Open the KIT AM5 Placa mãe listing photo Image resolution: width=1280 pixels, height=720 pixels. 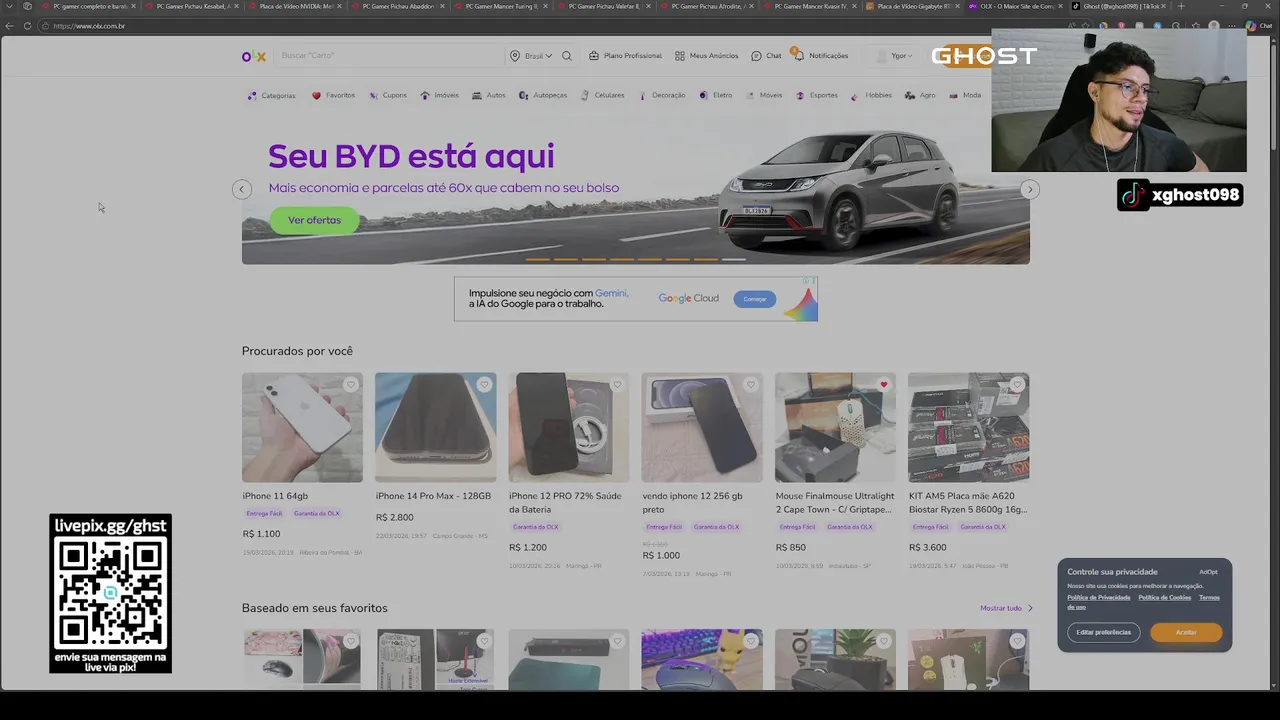pyautogui.click(x=968, y=427)
